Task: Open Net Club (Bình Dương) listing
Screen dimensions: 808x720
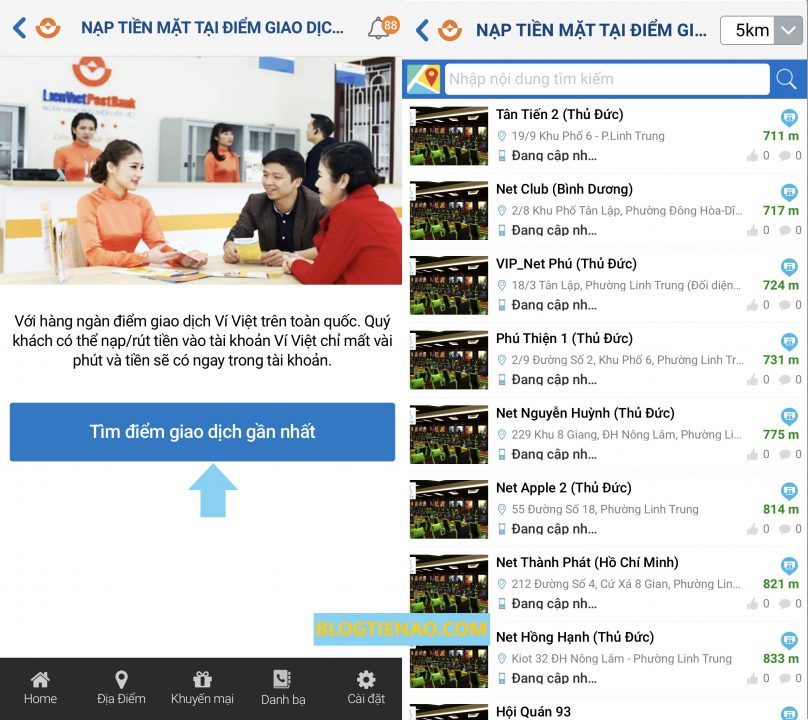Action: [605, 210]
